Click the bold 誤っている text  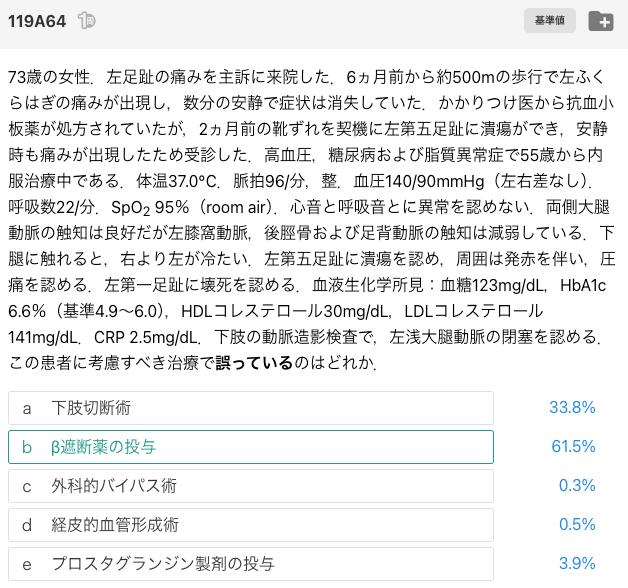pyautogui.click(x=254, y=363)
